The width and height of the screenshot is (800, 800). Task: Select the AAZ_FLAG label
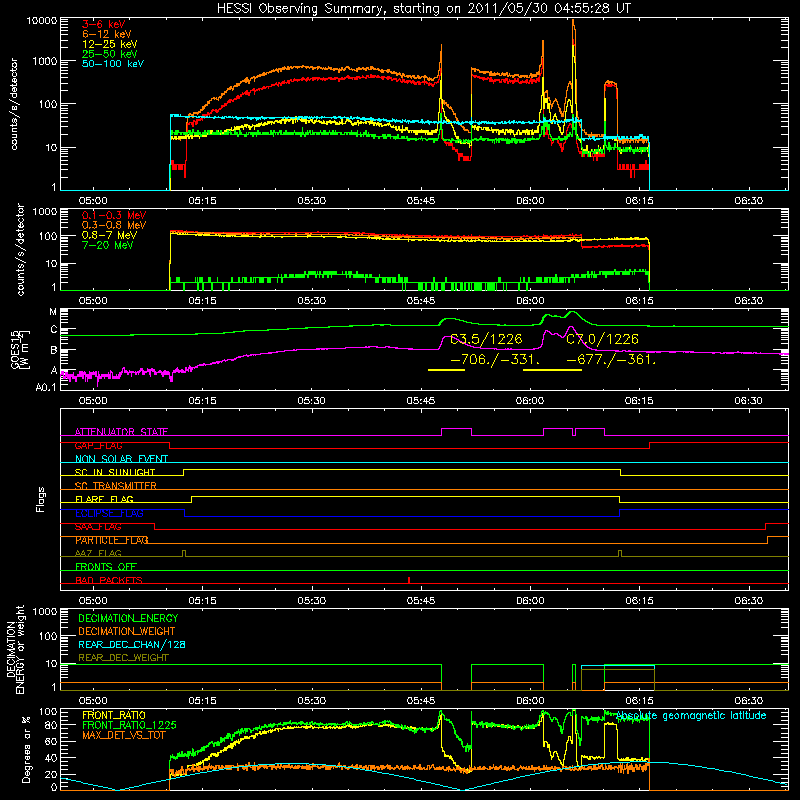pos(98,553)
